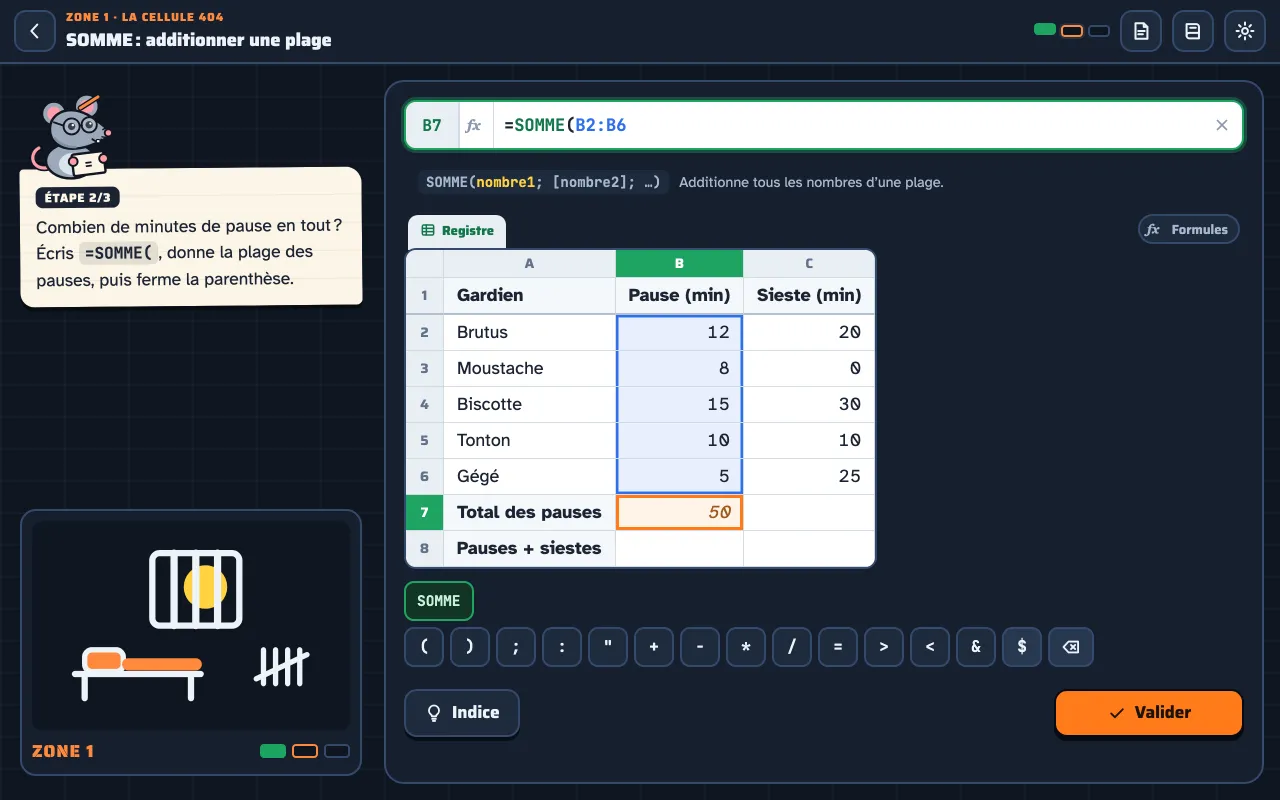Click the fx icon in formula bar
This screenshot has height=800, width=1280.
click(474, 125)
